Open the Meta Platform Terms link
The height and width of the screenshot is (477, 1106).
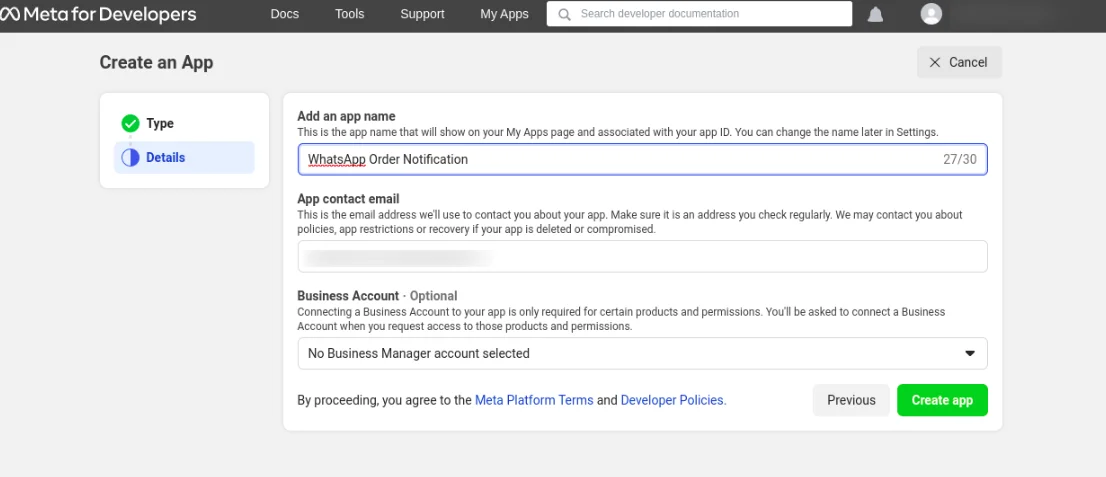[534, 400]
